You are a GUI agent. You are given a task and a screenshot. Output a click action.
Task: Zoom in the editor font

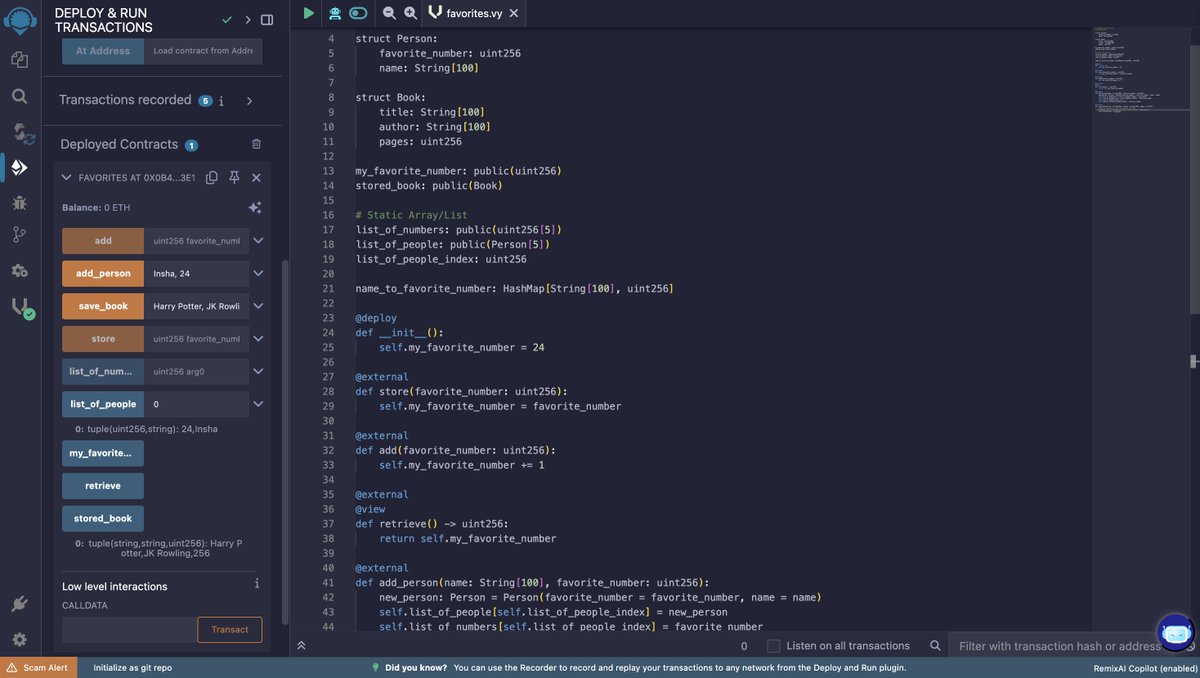pyautogui.click(x=410, y=13)
